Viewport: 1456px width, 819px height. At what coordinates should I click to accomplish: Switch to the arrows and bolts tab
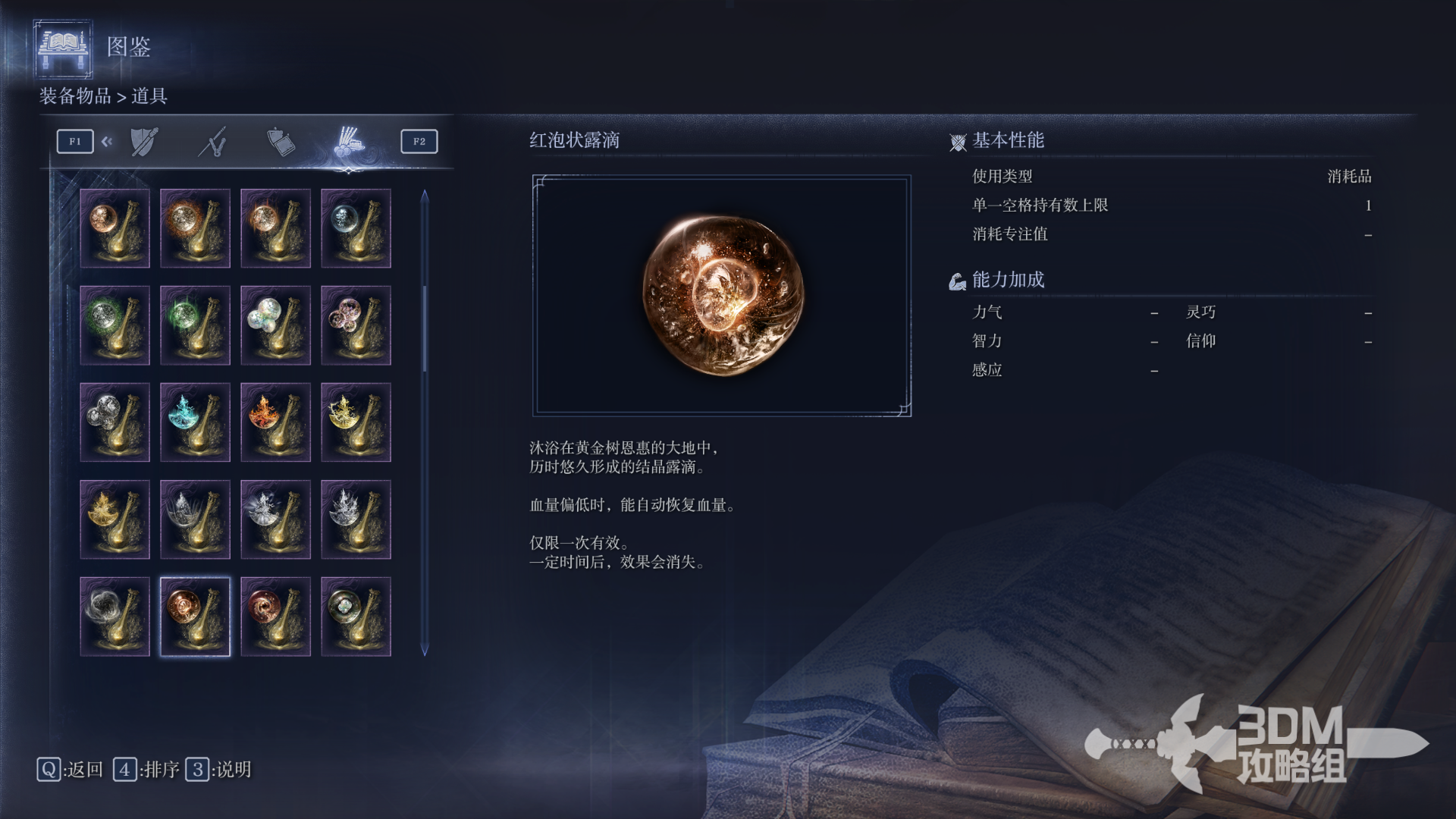[x=212, y=142]
